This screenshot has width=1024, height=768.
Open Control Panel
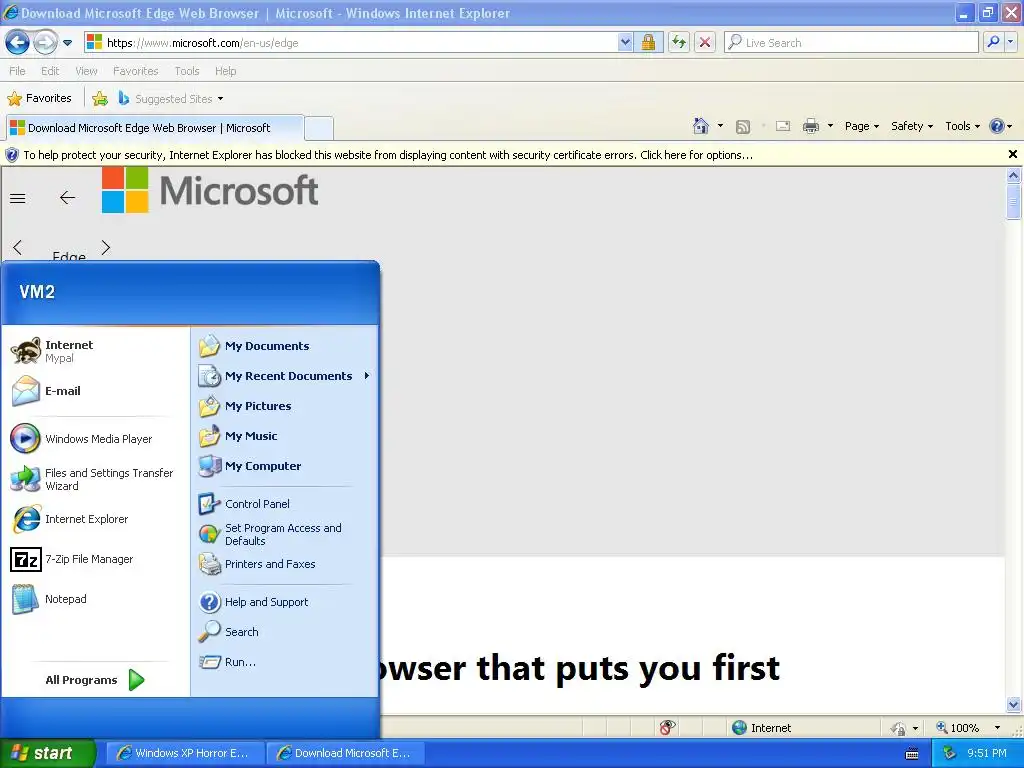(x=285, y=504)
